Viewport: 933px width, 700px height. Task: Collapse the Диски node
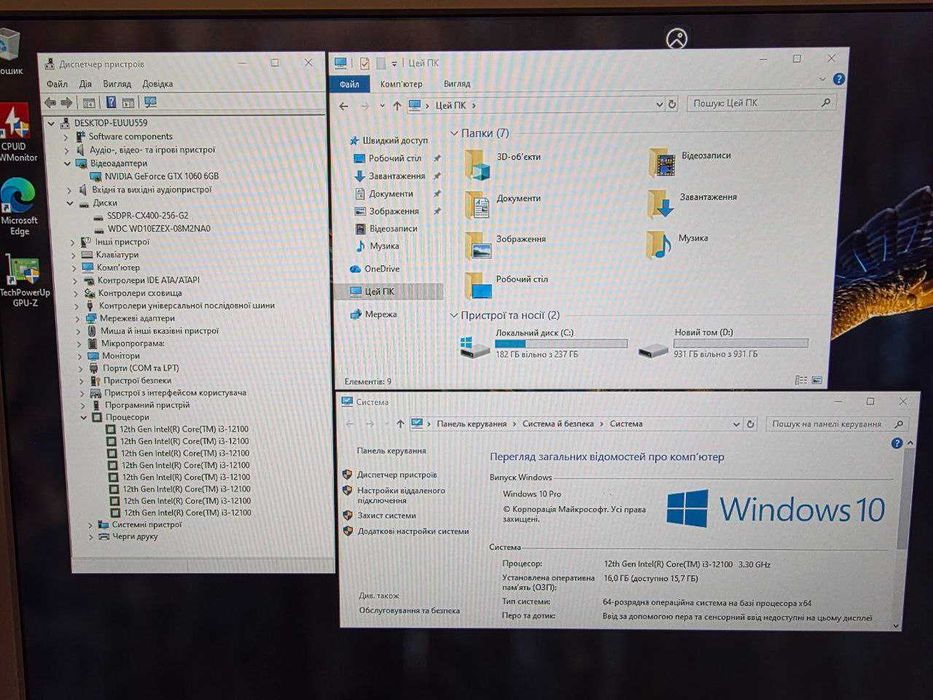click(x=70, y=203)
